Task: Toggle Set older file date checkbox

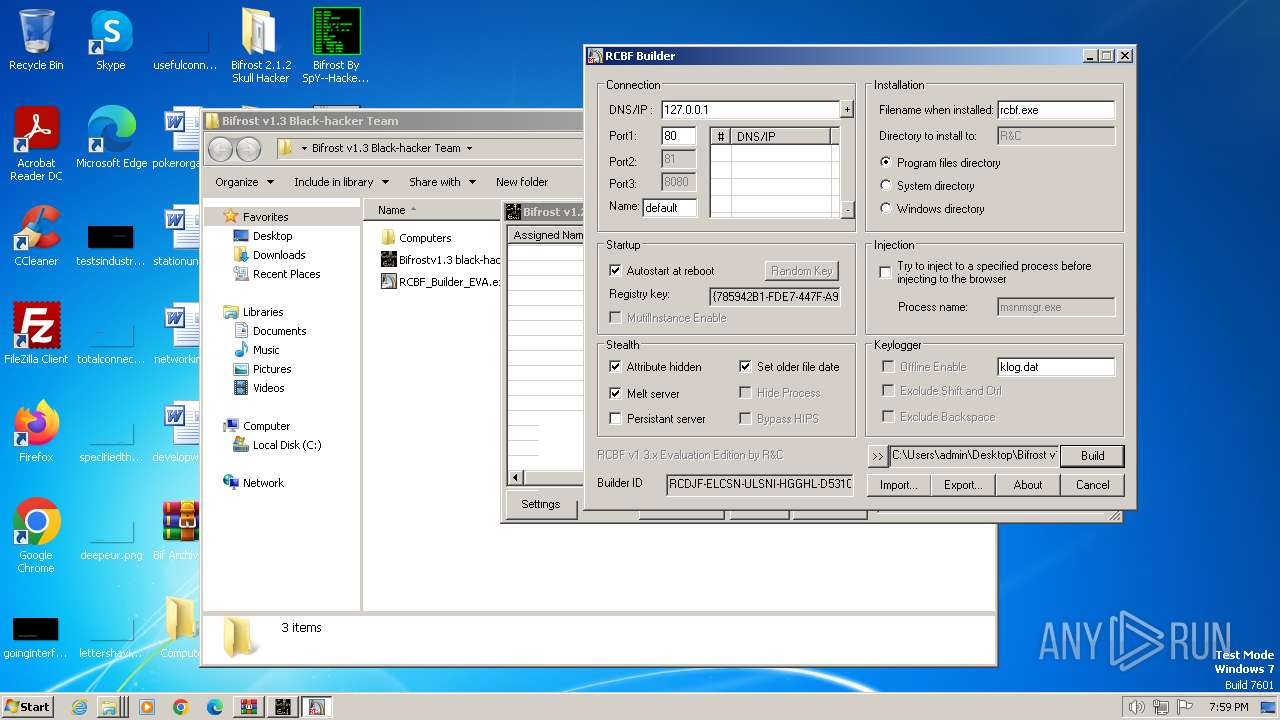Action: click(x=745, y=367)
